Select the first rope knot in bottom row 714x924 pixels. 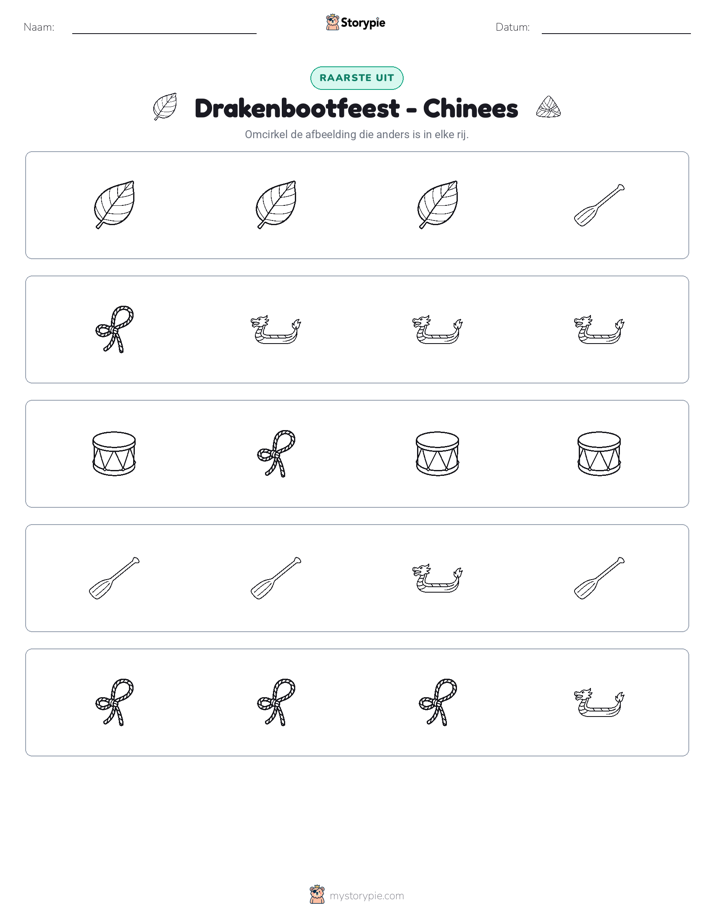tap(114, 702)
